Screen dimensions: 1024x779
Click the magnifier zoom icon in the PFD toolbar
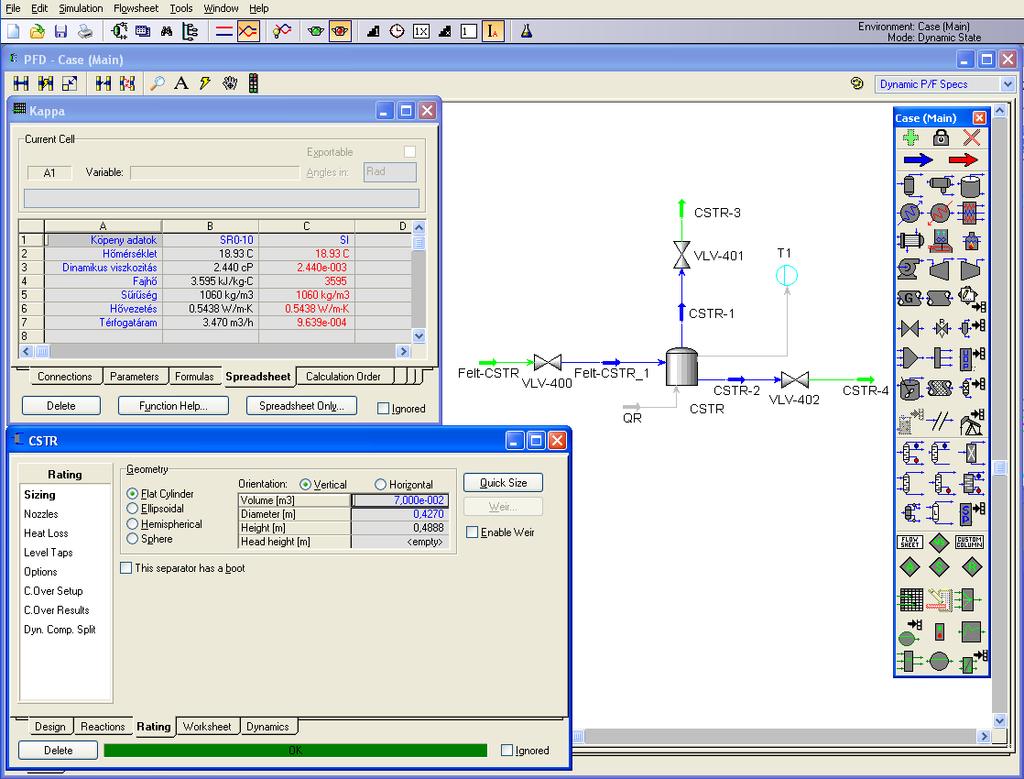[157, 83]
